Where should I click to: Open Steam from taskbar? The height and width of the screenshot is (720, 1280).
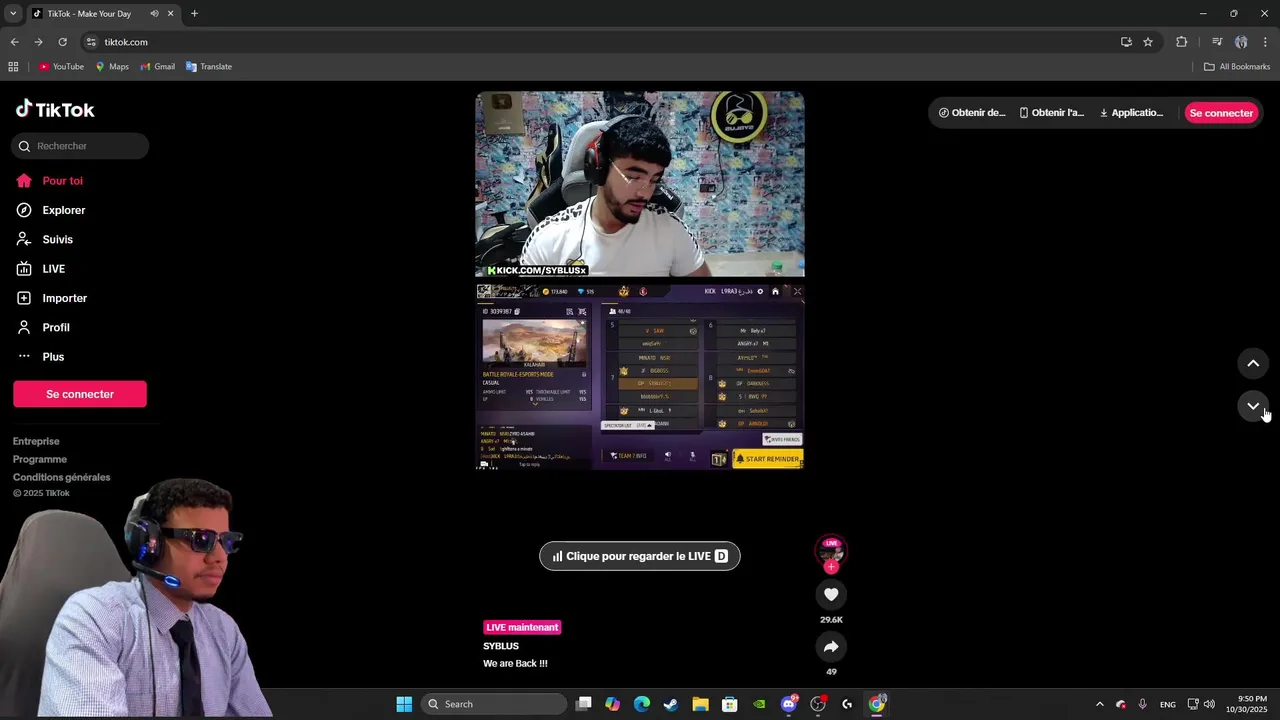click(x=671, y=704)
